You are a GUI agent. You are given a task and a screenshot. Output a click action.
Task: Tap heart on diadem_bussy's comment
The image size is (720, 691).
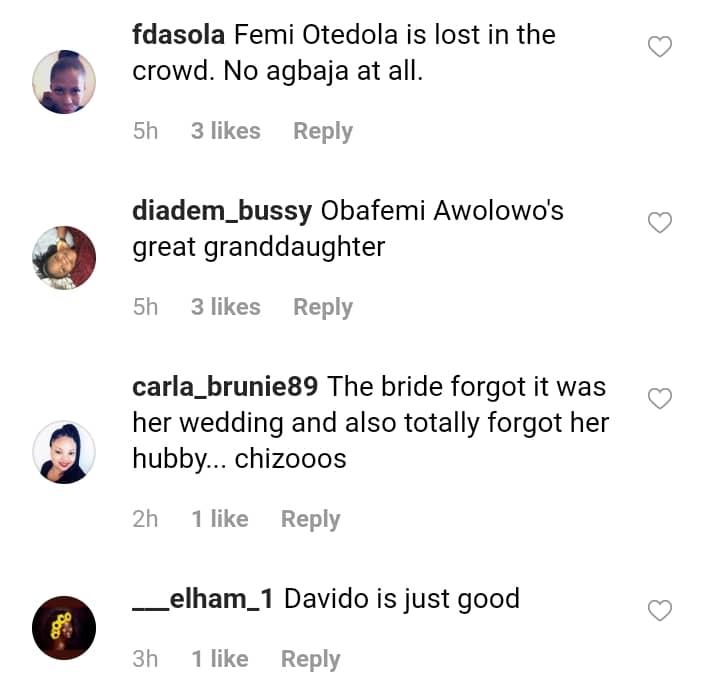point(660,223)
